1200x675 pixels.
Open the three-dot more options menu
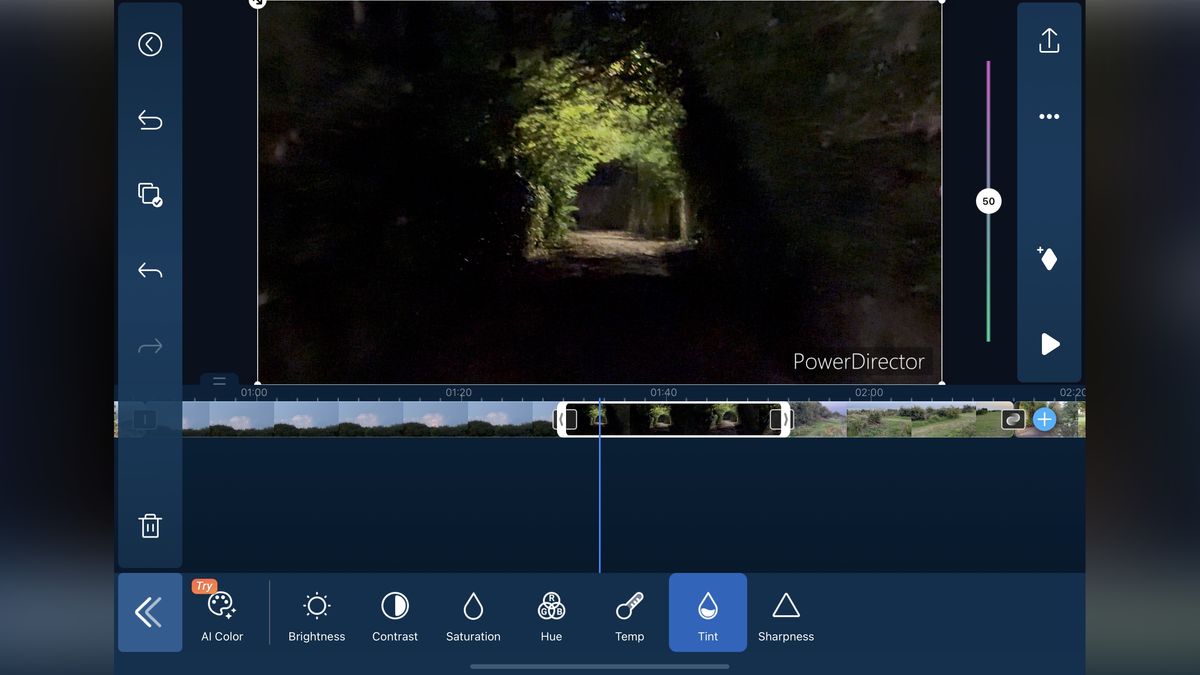(x=1049, y=117)
